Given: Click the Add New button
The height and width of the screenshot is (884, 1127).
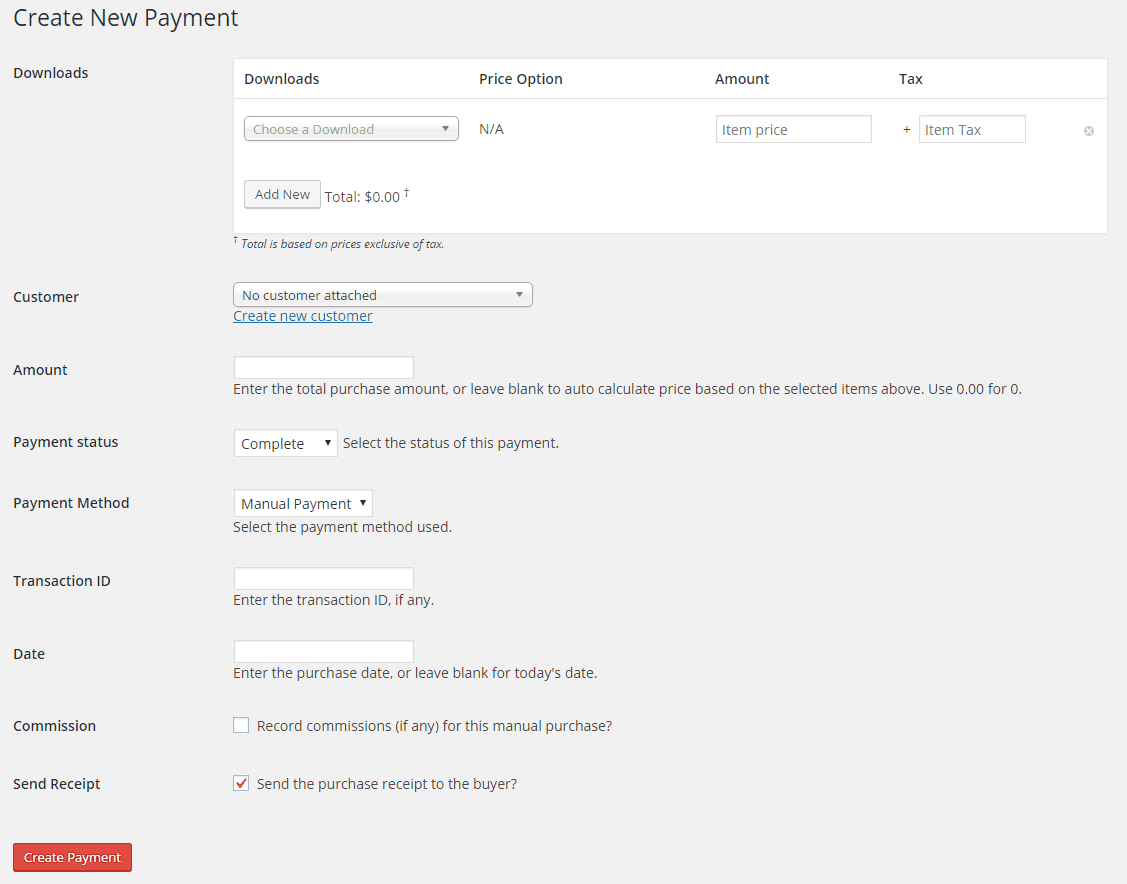Looking at the screenshot, I should pyautogui.click(x=282, y=195).
